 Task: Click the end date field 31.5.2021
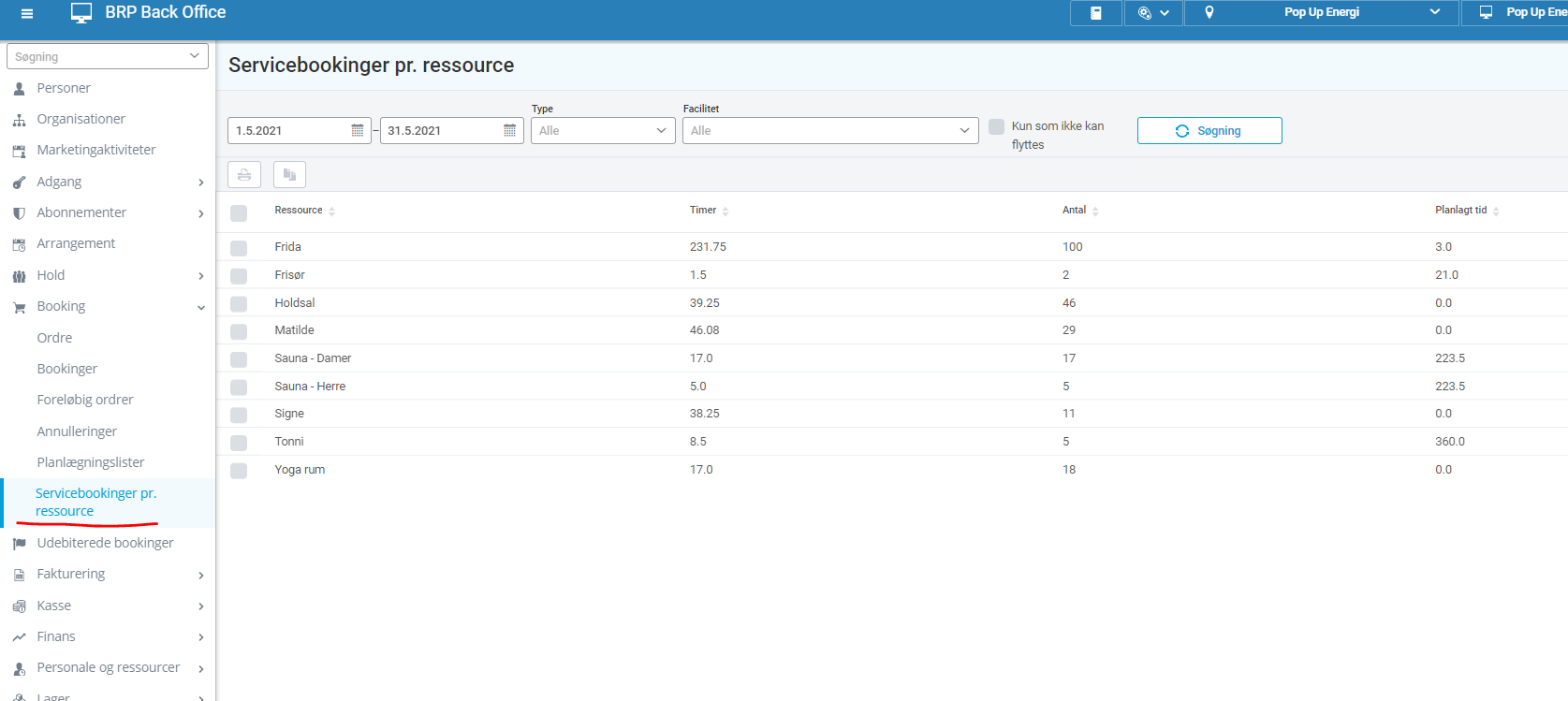click(x=451, y=130)
